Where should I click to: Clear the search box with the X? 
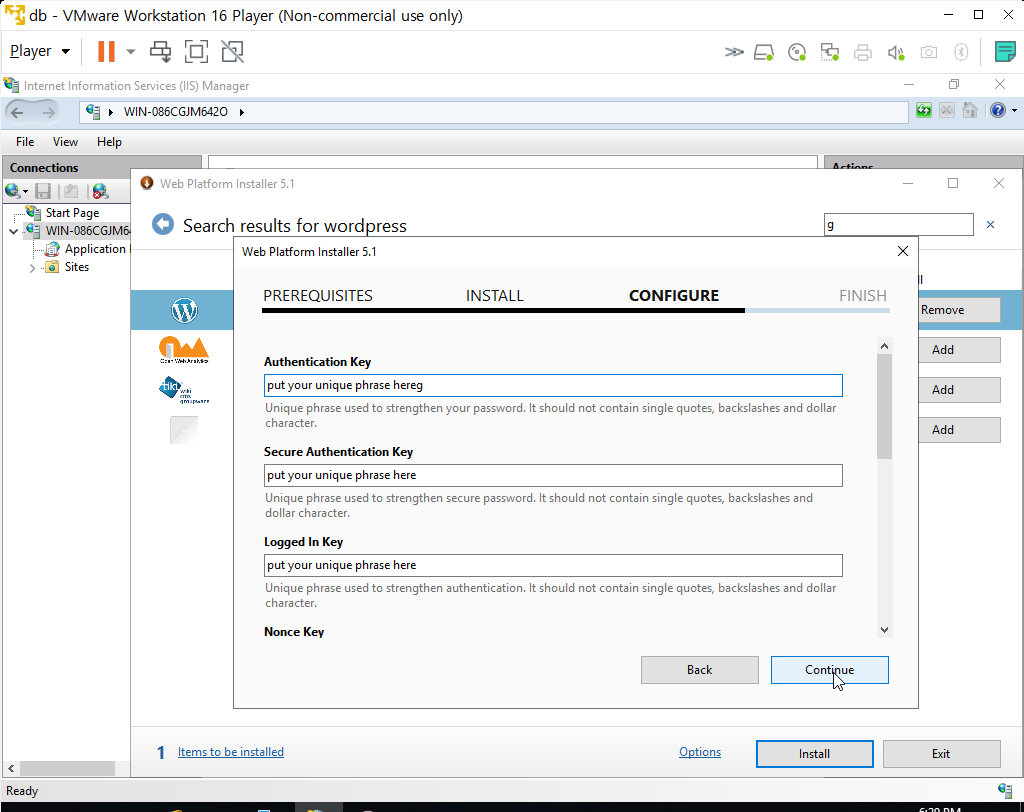tap(991, 225)
